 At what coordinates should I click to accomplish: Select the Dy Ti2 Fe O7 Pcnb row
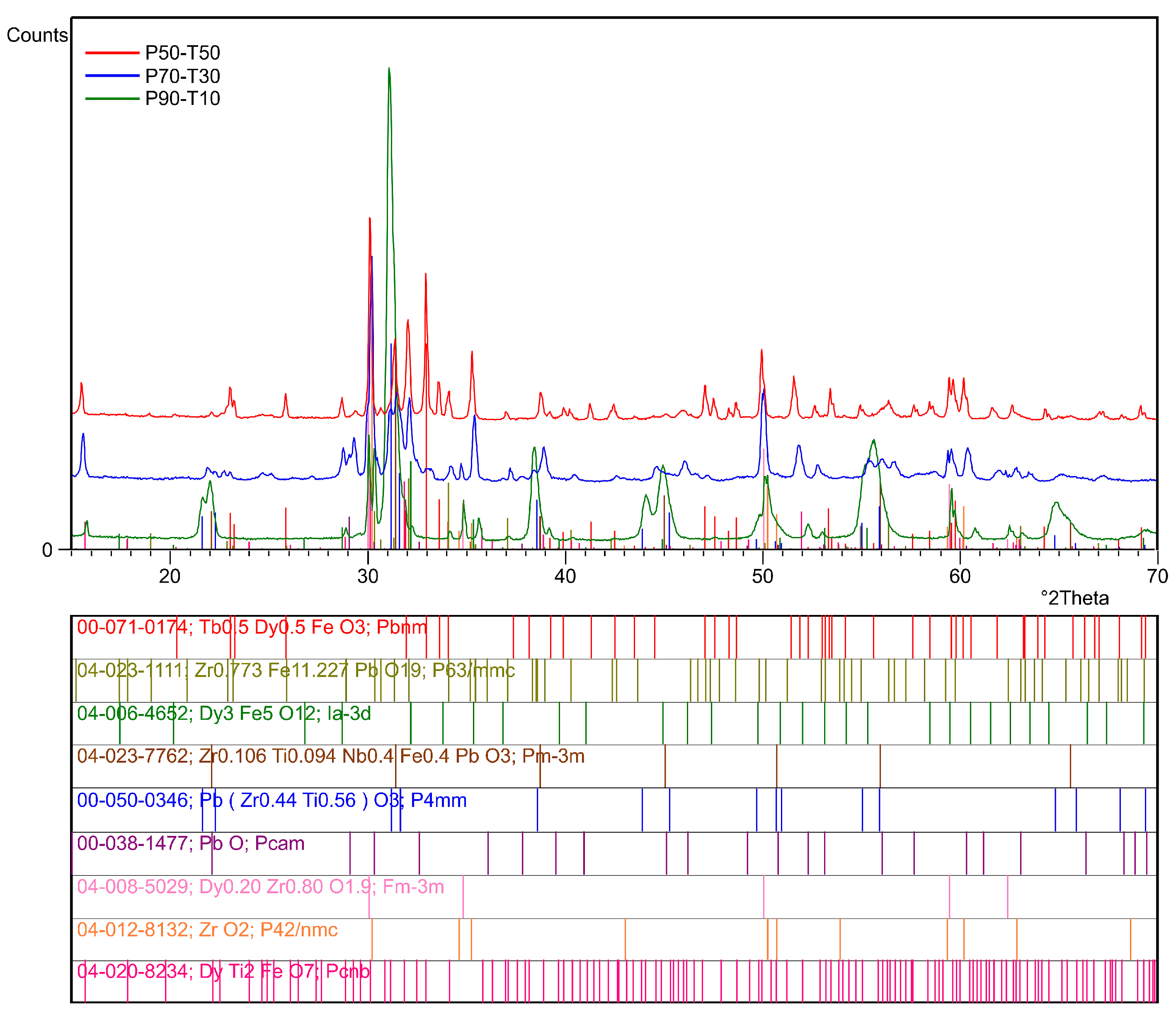click(223, 972)
